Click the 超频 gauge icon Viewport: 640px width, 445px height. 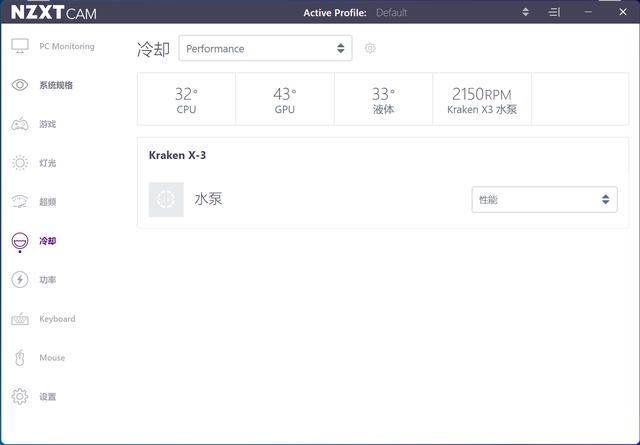[20, 202]
